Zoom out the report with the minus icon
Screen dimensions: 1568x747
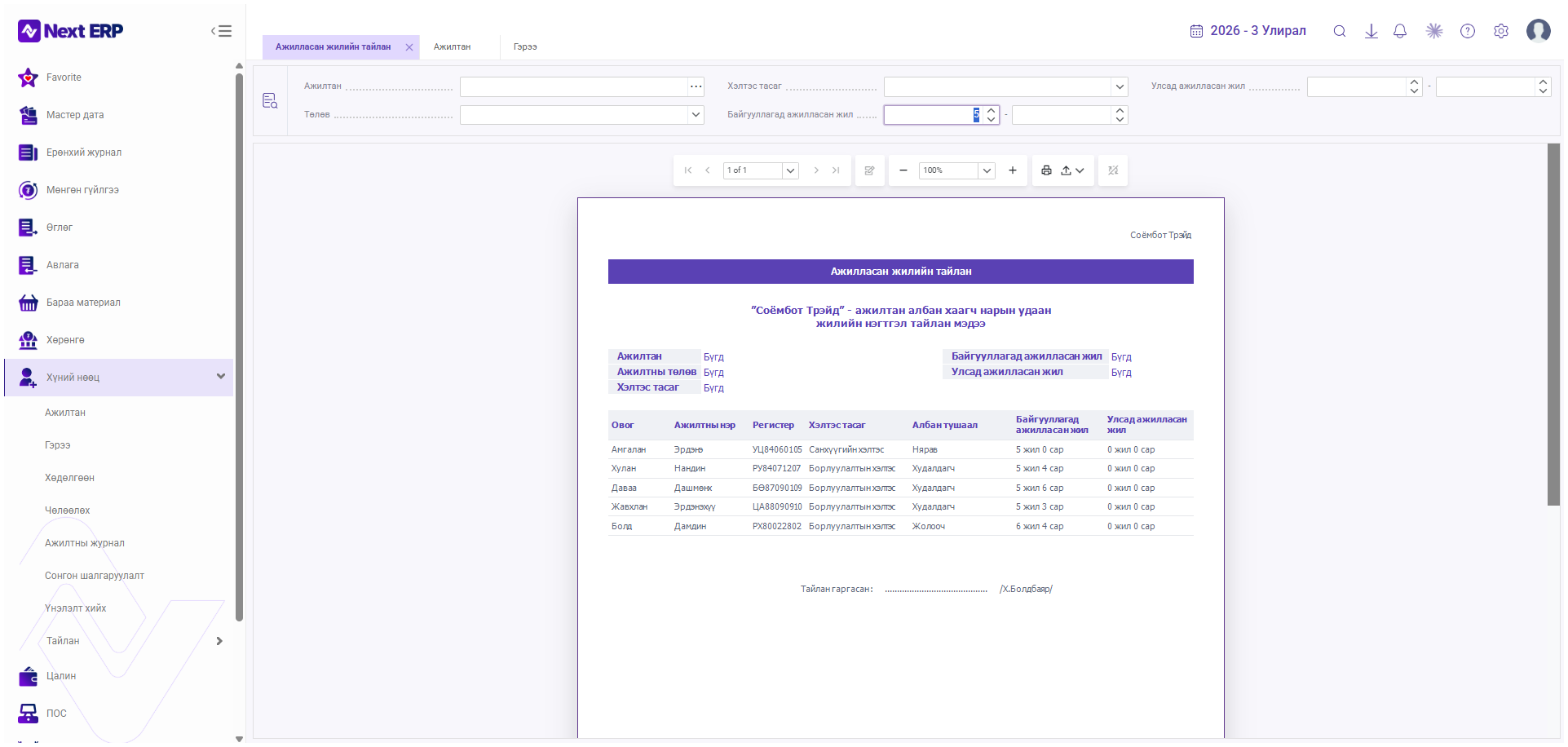903,170
